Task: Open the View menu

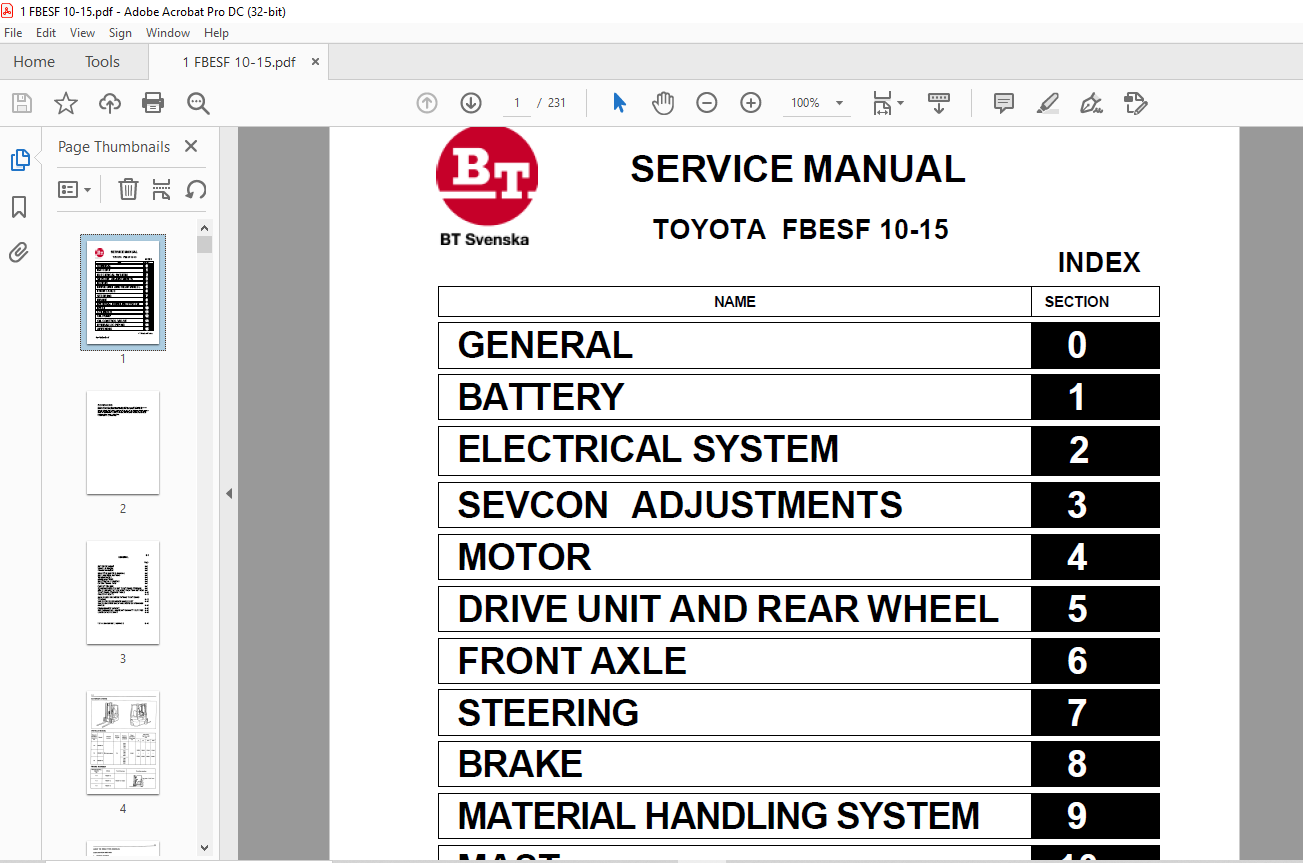Action: point(83,33)
